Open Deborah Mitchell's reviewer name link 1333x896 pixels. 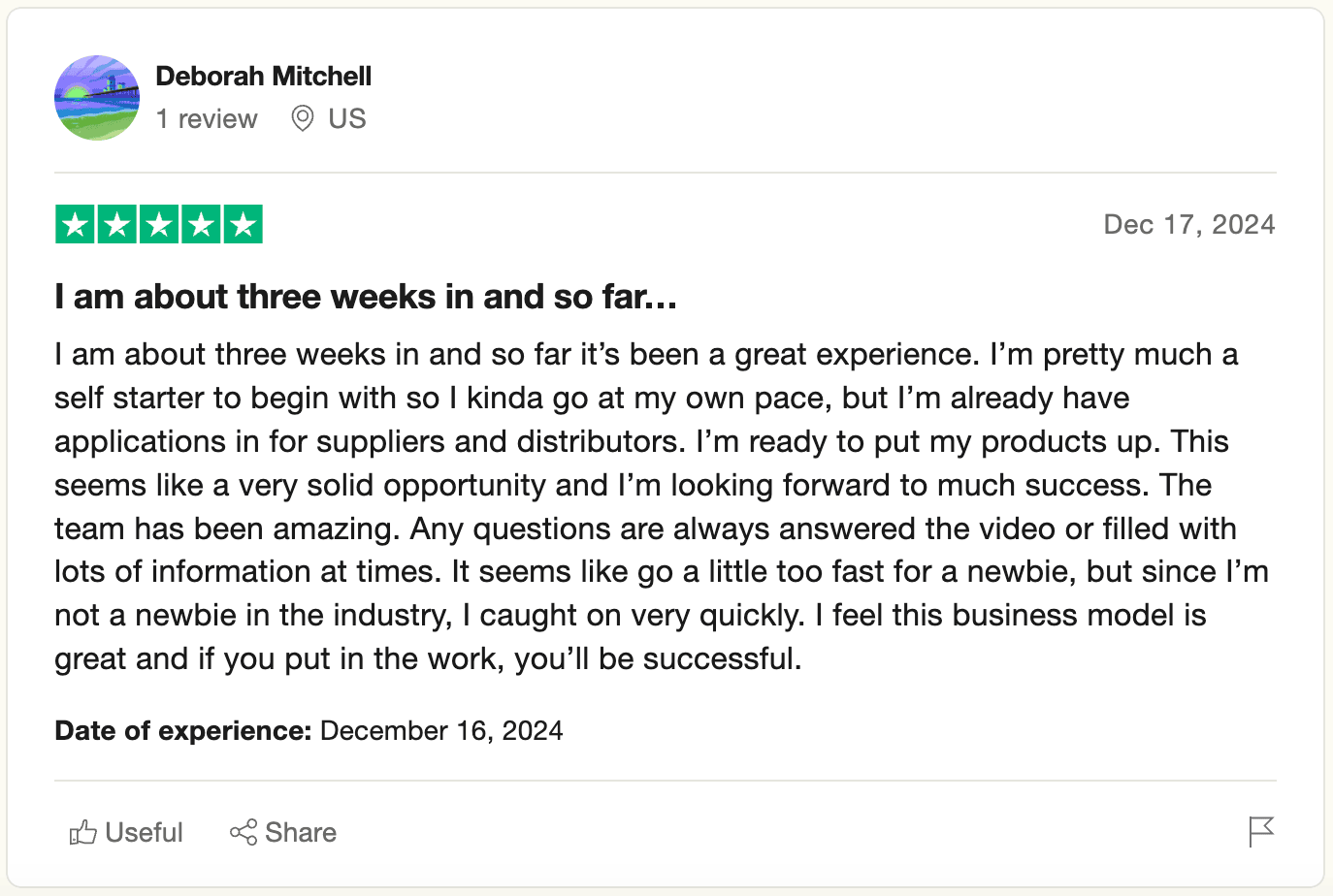[263, 76]
